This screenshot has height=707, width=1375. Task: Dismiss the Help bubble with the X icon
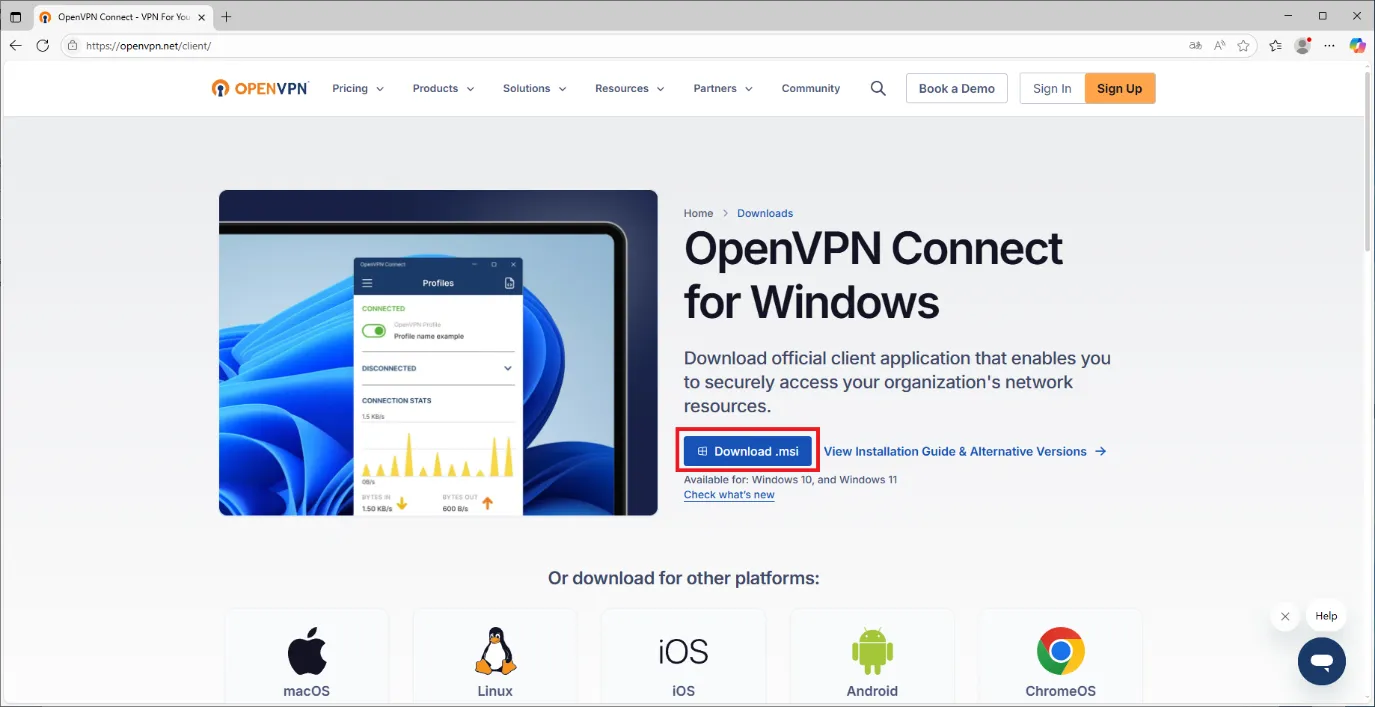click(x=1284, y=616)
